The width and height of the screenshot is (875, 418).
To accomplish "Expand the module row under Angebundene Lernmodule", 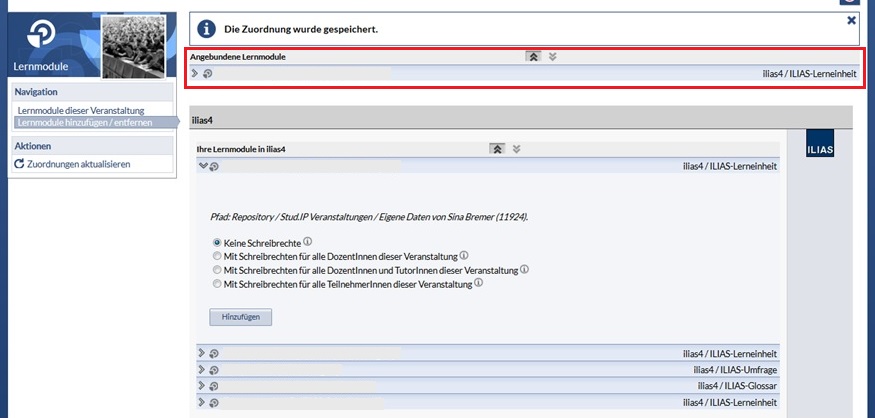I will pyautogui.click(x=195, y=73).
